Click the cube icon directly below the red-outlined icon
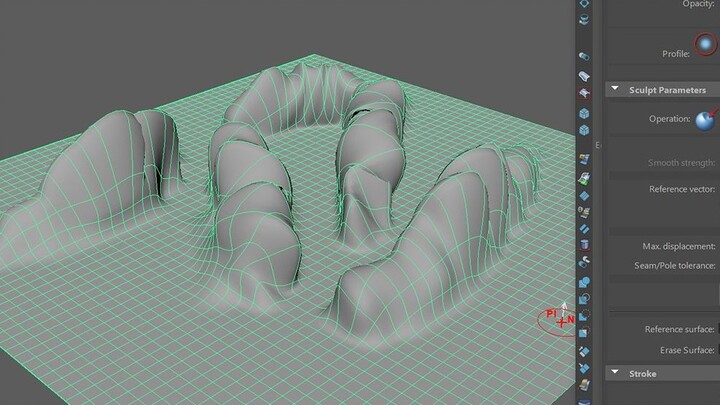This screenshot has height=405, width=720. coord(585,114)
